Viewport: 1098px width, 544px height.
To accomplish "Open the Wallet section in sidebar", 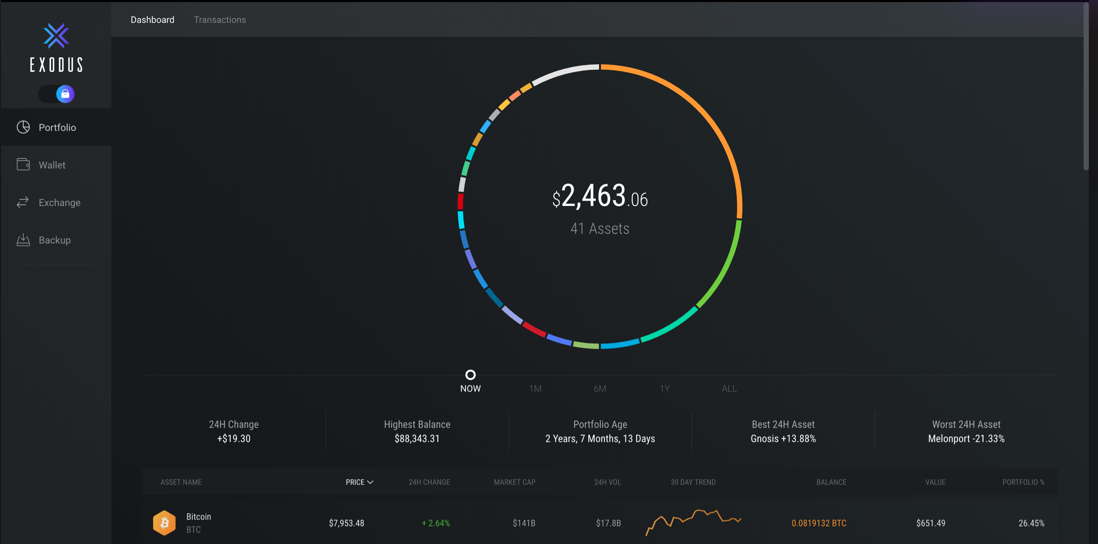I will click(56, 165).
